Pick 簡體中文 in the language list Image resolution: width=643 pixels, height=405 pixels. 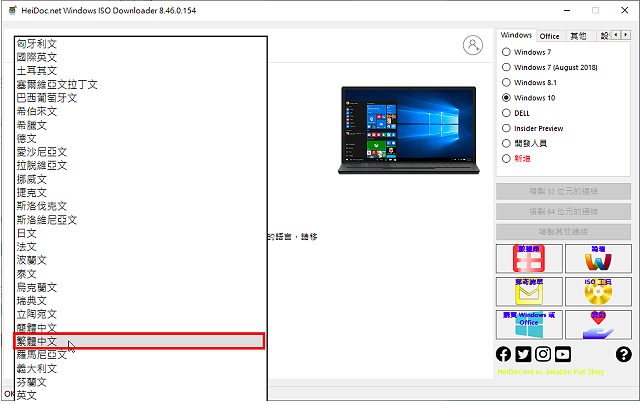coord(141,328)
